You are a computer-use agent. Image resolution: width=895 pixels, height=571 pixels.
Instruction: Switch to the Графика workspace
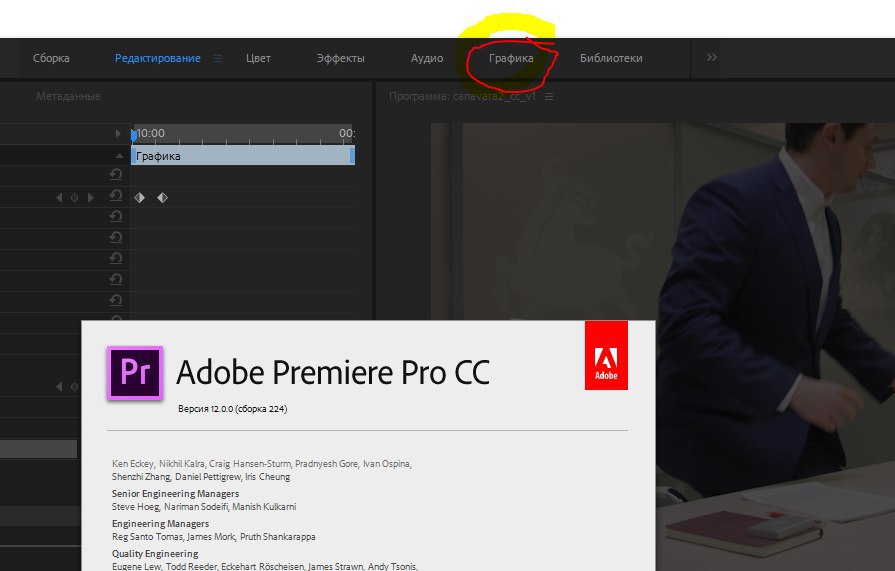[x=511, y=58]
